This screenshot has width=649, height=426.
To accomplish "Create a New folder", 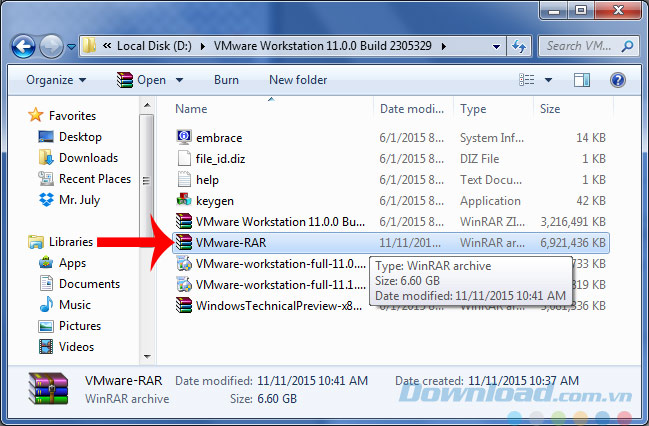I will [x=298, y=80].
